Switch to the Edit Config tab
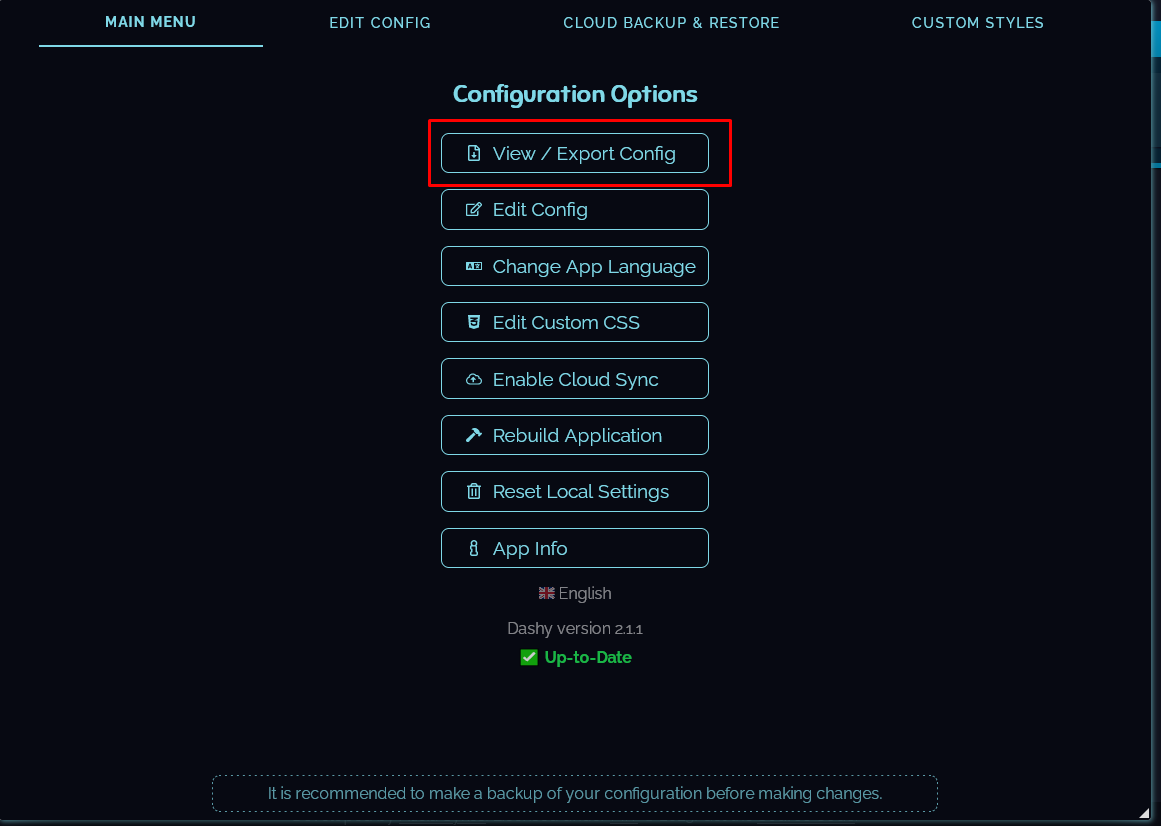The image size is (1161, 826). [380, 22]
